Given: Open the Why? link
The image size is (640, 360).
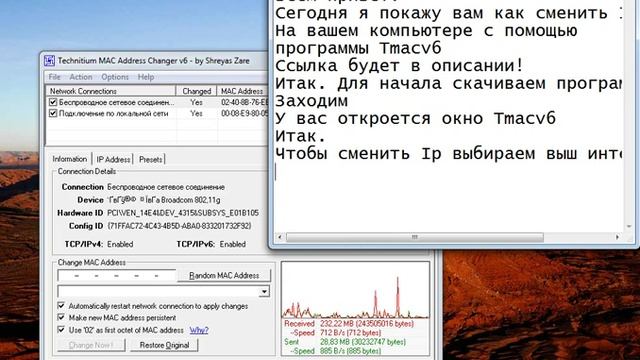Looking at the screenshot, I should (199, 330).
